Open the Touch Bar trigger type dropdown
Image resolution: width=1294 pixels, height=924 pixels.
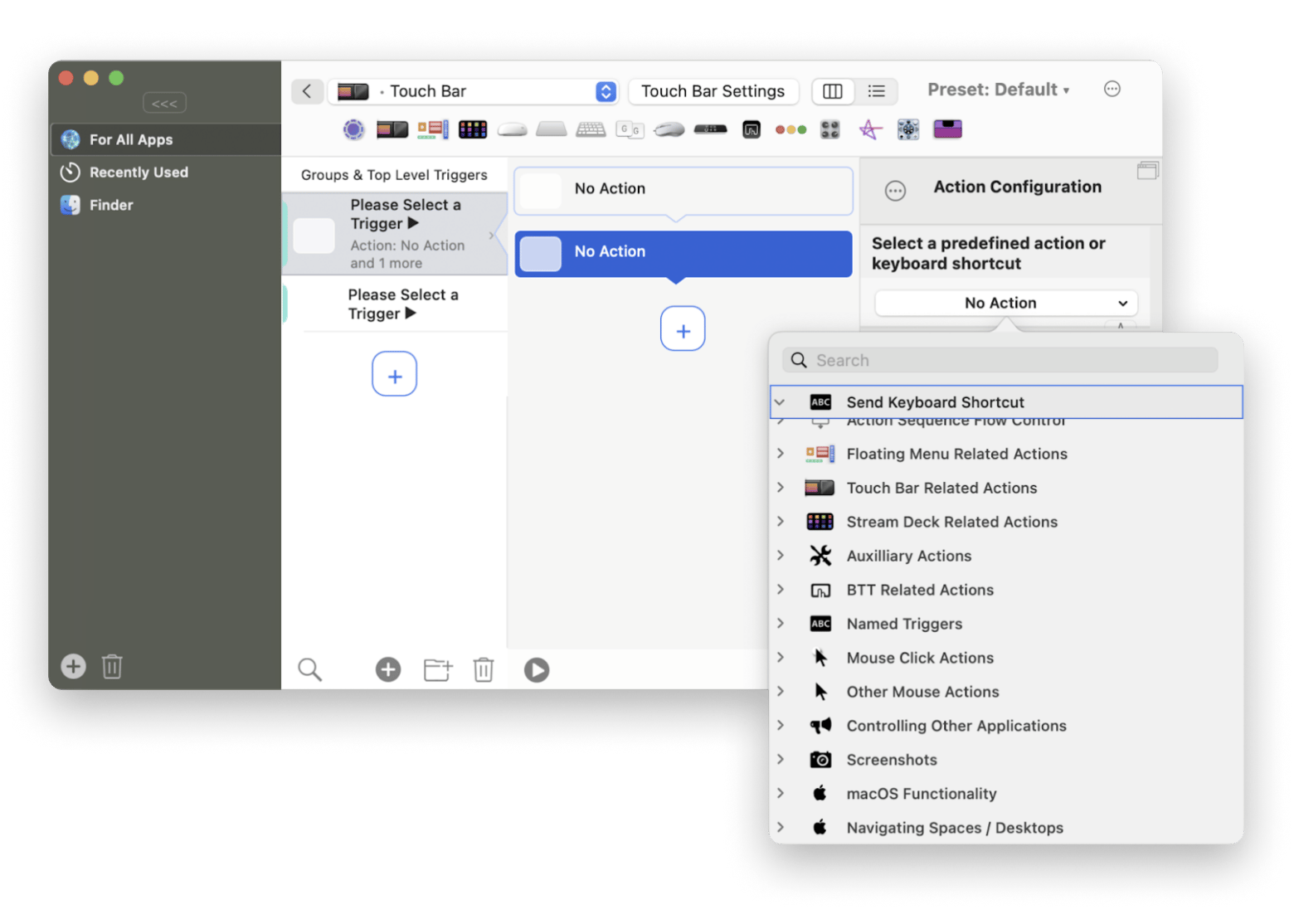click(473, 91)
